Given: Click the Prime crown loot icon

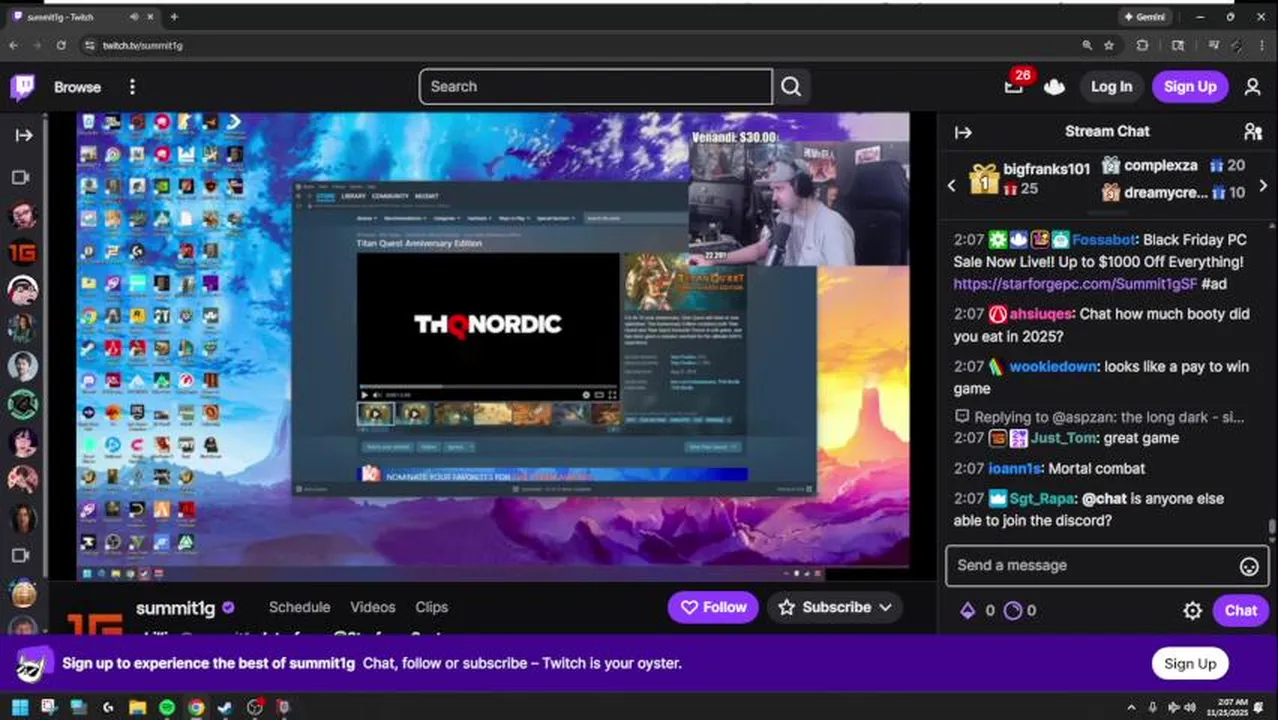Looking at the screenshot, I should coord(1054,87).
